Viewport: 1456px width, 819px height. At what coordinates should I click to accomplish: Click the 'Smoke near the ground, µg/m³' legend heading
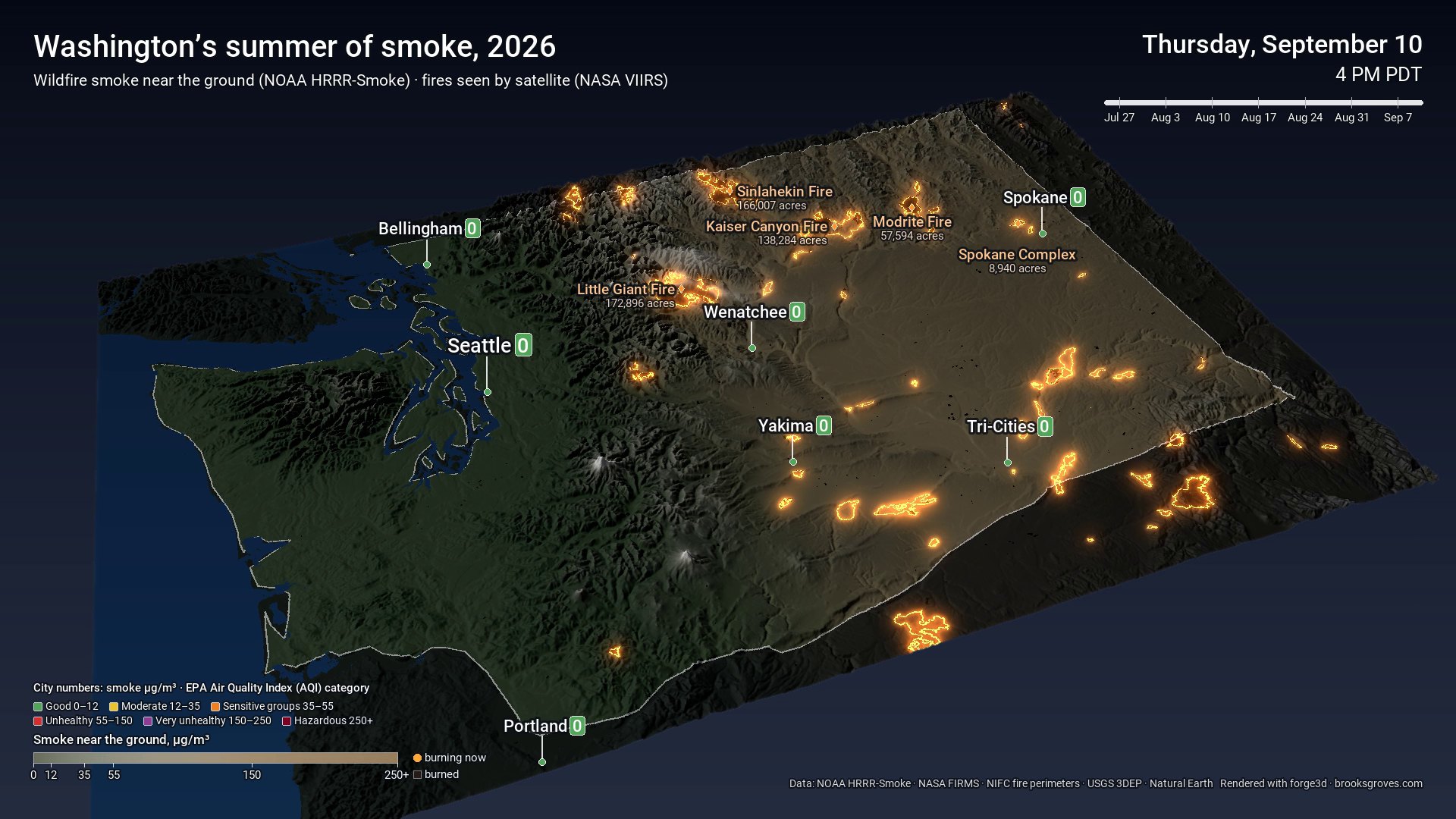[x=121, y=740]
